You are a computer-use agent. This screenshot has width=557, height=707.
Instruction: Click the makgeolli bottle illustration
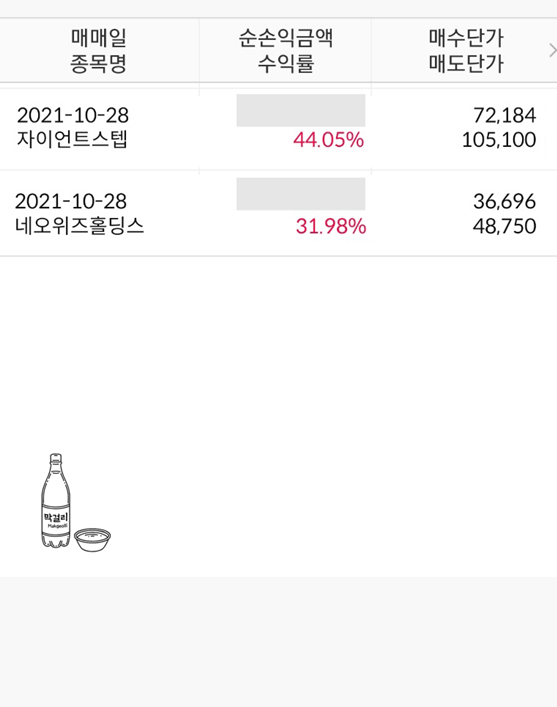click(56, 500)
